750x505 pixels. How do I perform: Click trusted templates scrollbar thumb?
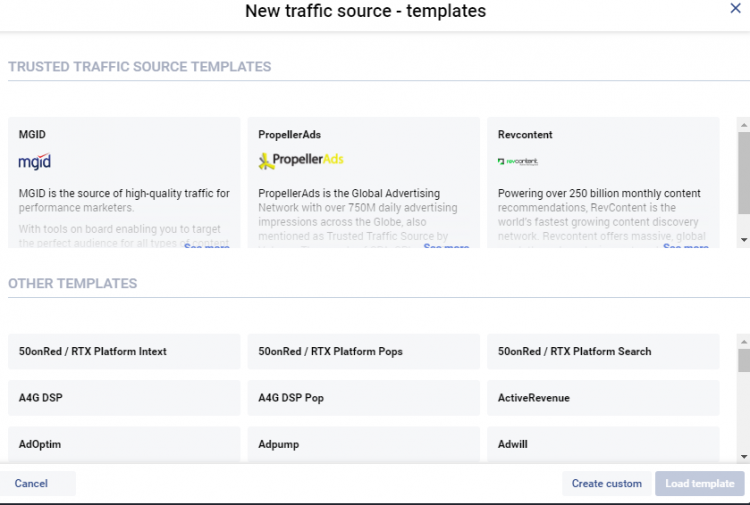[744, 173]
